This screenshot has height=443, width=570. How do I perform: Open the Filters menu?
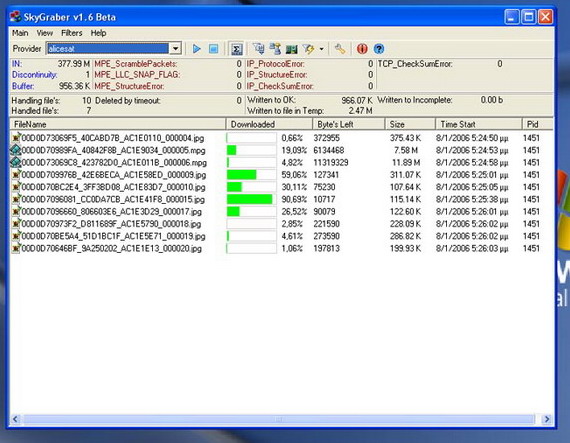[72, 33]
